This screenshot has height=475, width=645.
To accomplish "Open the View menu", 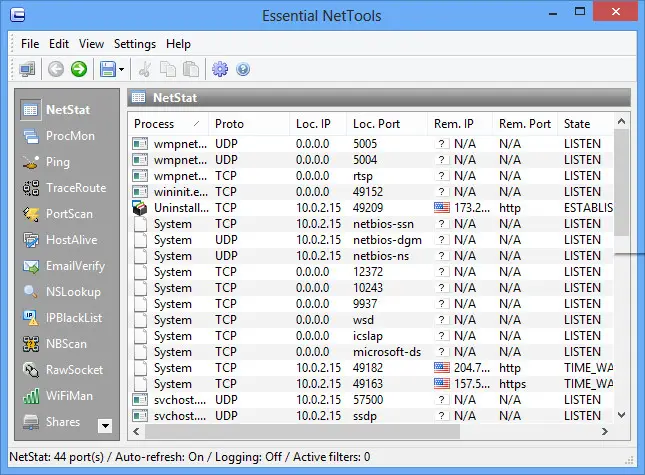I will pyautogui.click(x=91, y=44).
